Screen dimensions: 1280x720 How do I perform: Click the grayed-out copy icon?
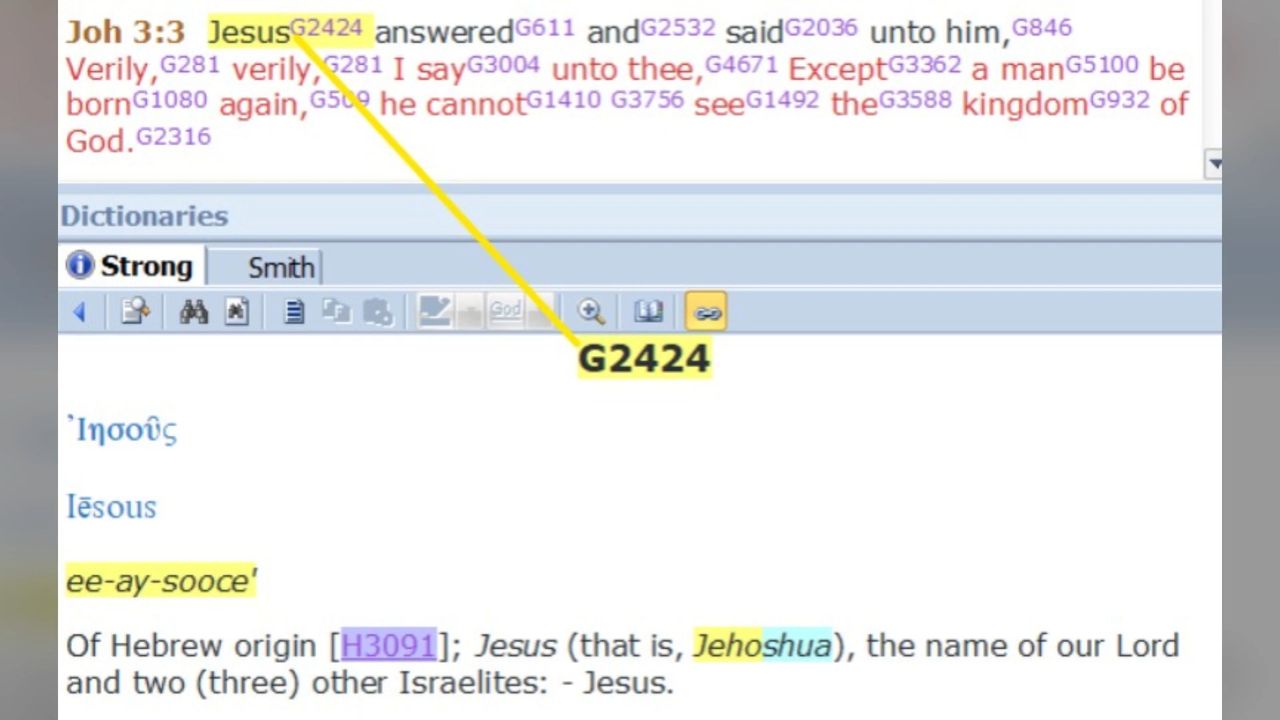336,312
